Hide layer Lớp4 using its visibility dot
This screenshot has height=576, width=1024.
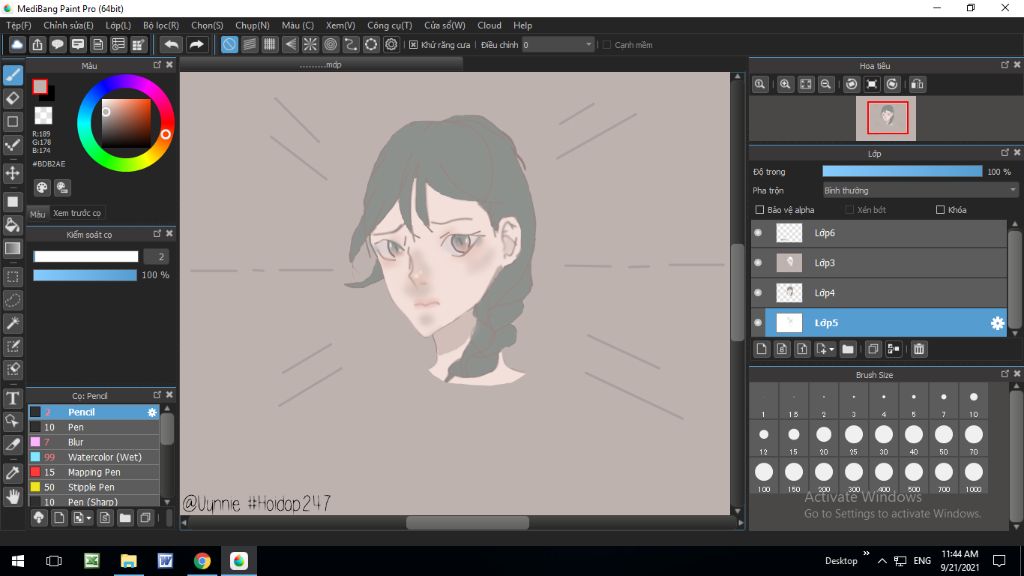758,293
